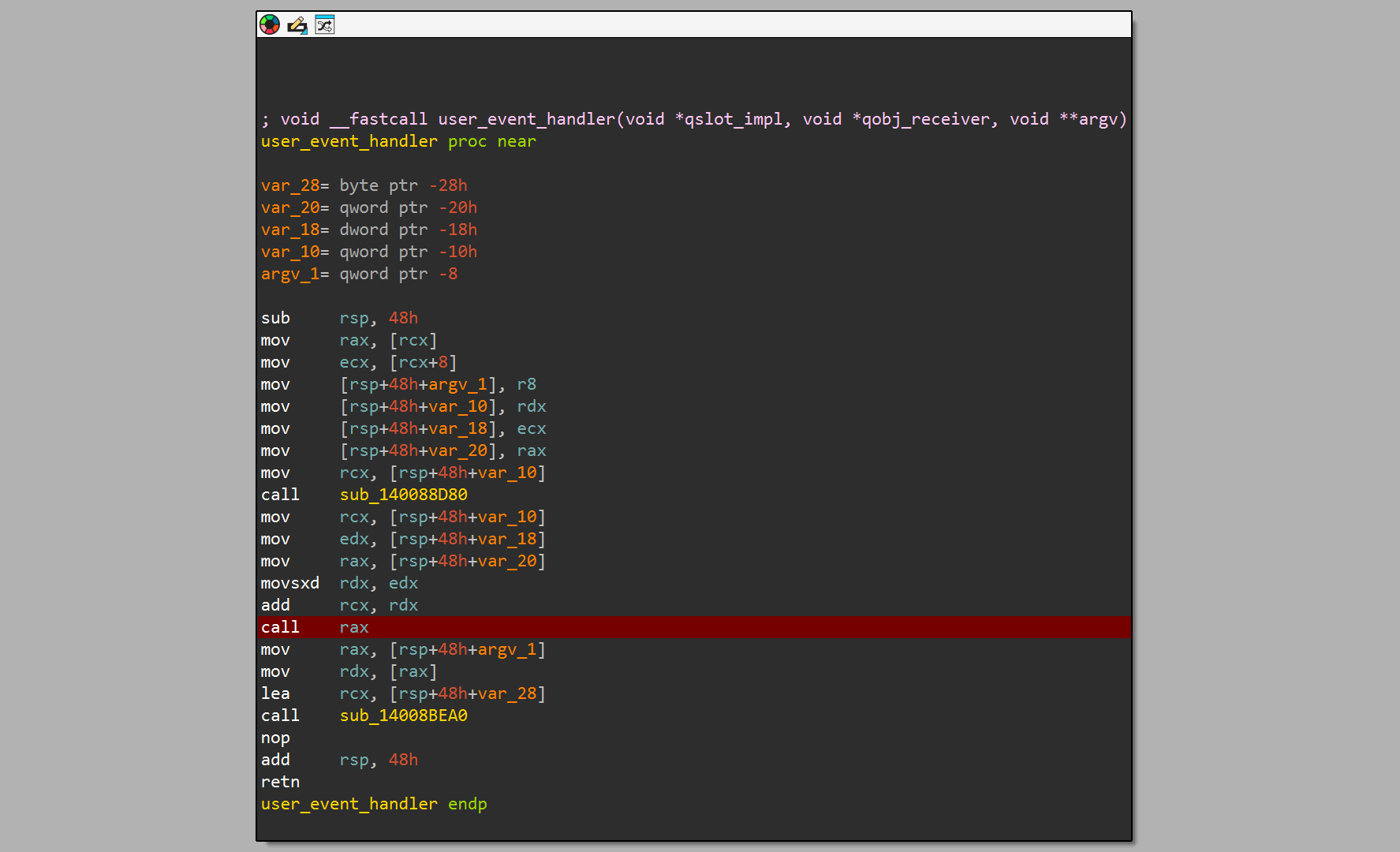Navigate to the sub_14008BEA0 function call

tap(403, 716)
